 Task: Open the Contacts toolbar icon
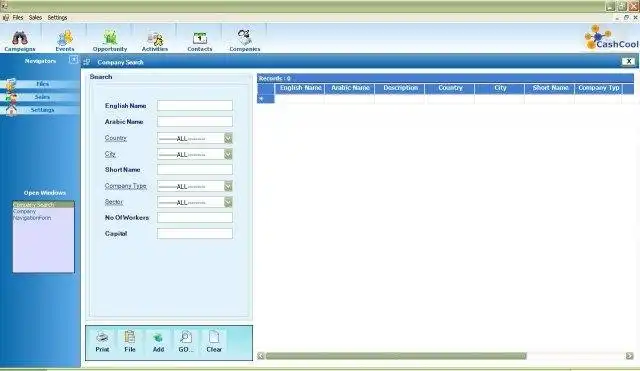click(200, 40)
